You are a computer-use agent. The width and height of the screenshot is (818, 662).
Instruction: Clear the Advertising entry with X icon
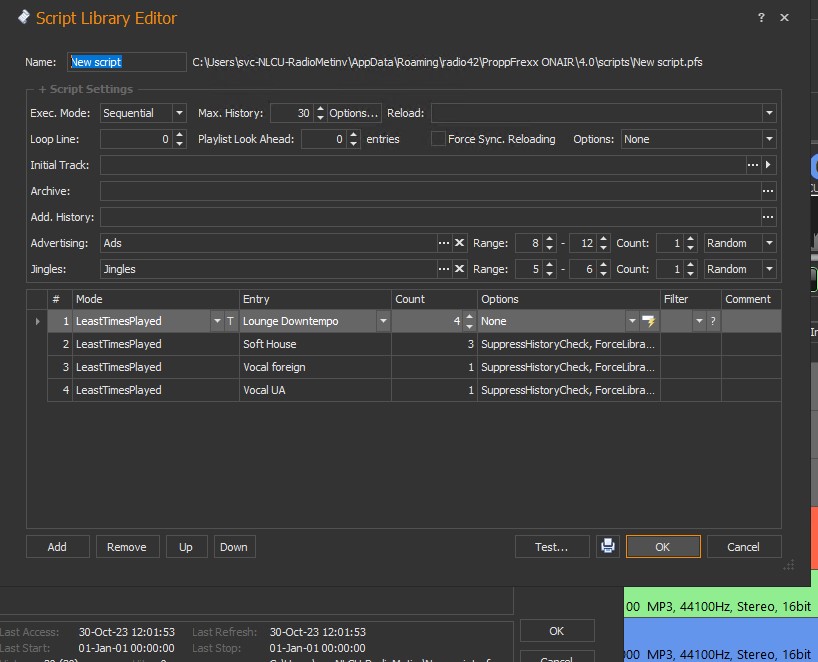[x=460, y=243]
